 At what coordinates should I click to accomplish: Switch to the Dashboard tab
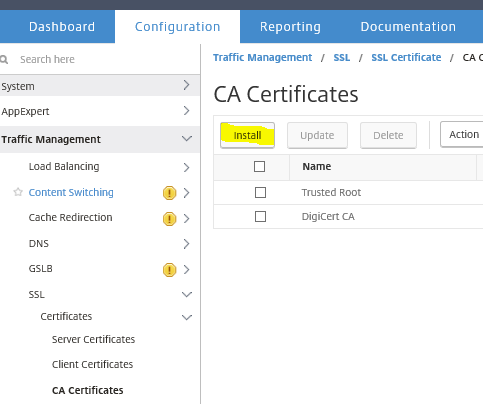62,27
